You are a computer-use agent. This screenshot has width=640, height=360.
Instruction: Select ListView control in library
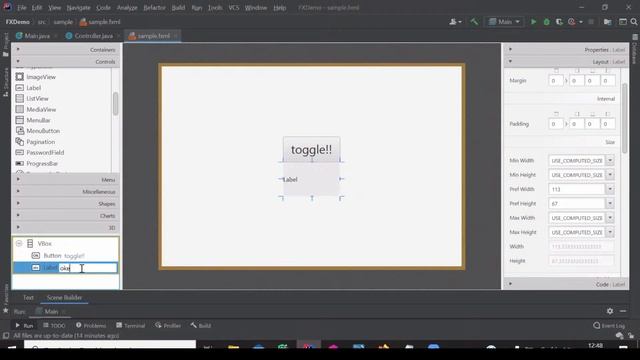click(x=37, y=98)
